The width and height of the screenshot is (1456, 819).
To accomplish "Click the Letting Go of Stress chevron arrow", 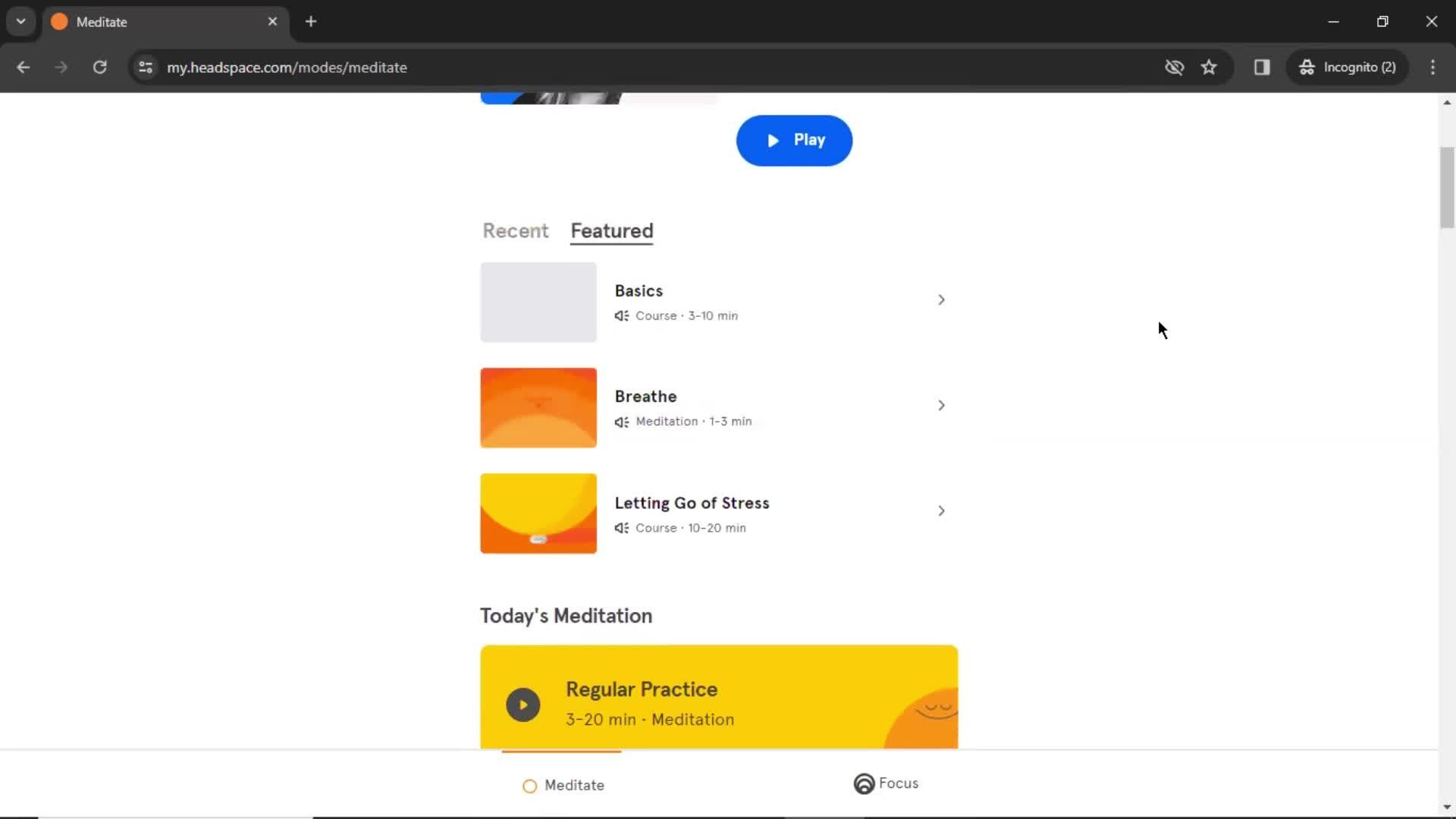I will (940, 510).
